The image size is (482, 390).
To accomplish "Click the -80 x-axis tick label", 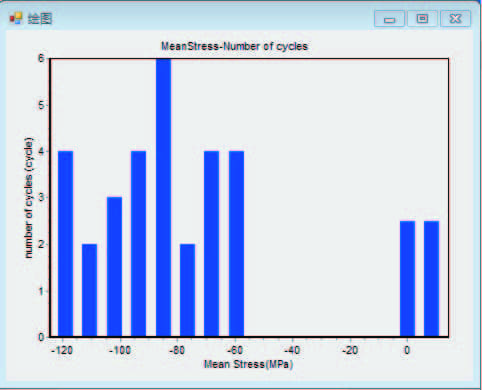I will tap(177, 350).
